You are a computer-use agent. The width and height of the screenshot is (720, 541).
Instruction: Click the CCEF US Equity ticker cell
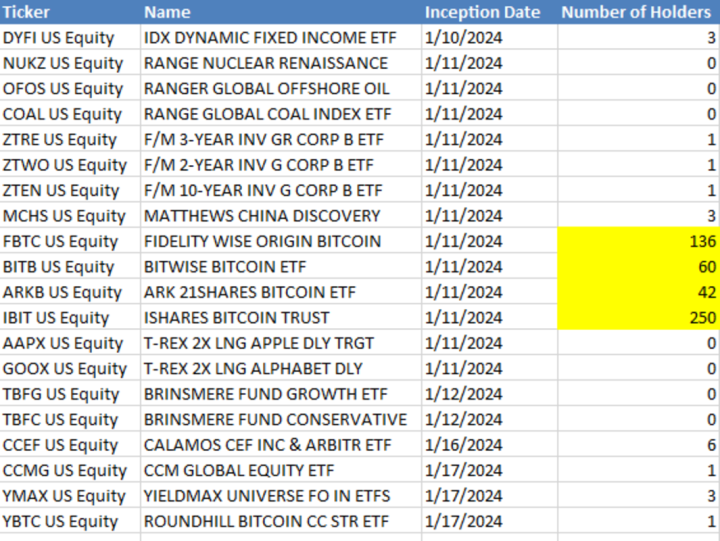[70, 445]
